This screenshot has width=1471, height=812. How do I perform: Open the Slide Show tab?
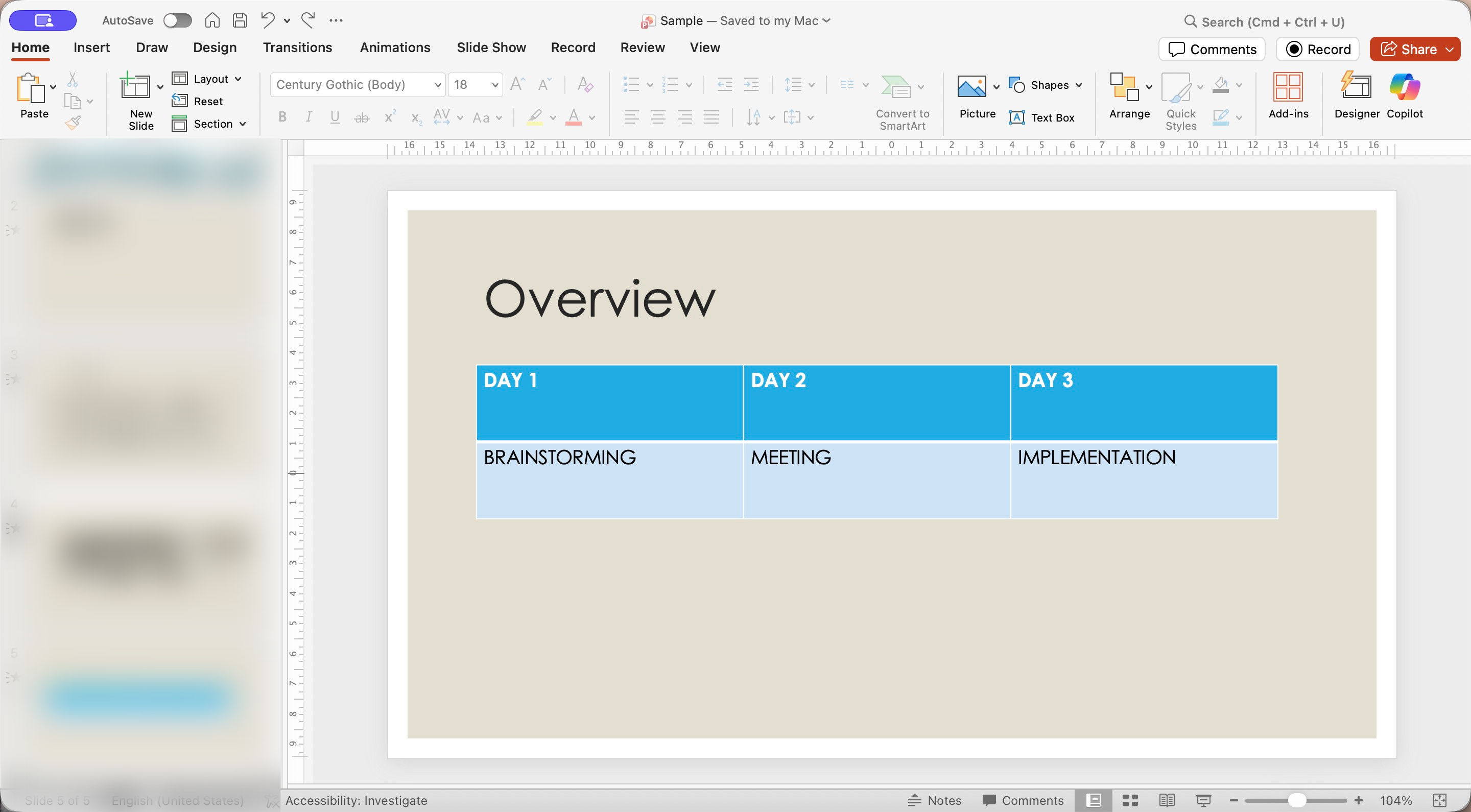(491, 47)
